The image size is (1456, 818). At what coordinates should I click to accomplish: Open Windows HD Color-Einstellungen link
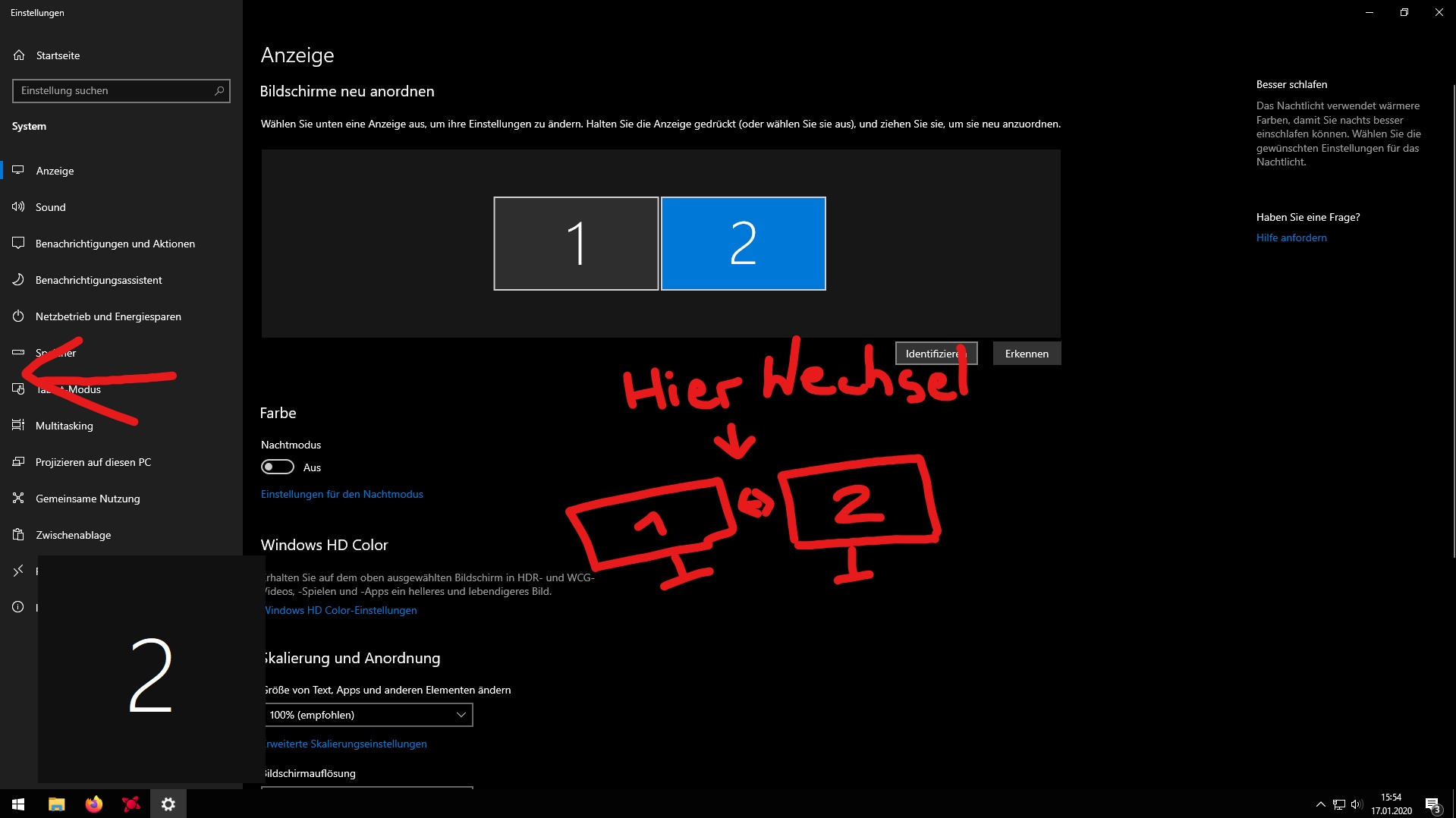339,610
